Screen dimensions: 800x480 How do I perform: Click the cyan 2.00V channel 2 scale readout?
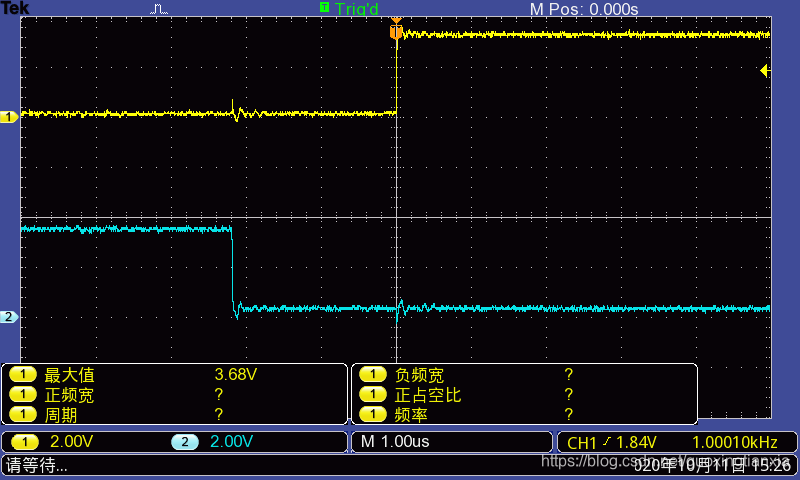coord(232,442)
